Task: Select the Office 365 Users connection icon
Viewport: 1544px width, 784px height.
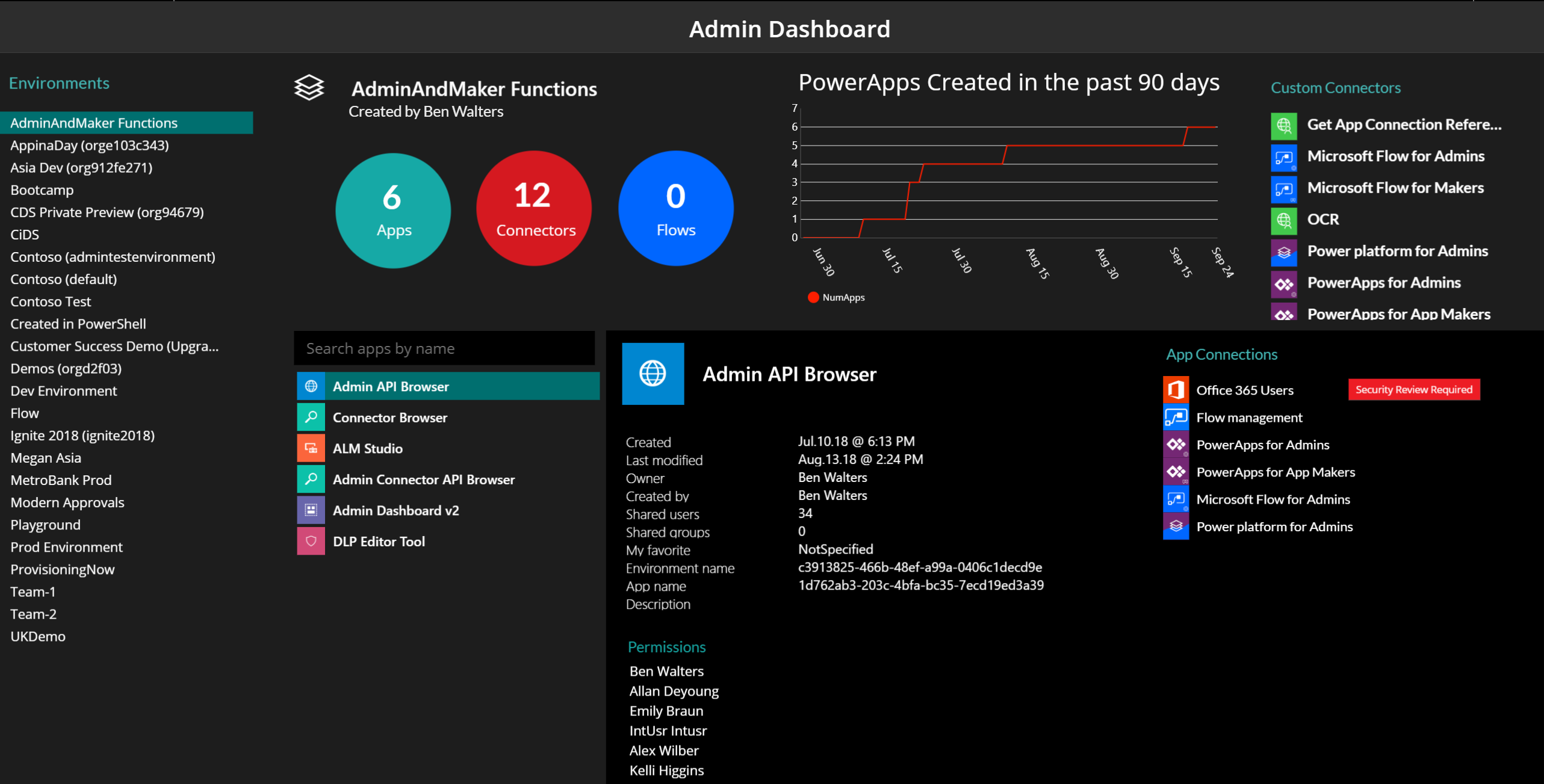Action: pos(1176,389)
